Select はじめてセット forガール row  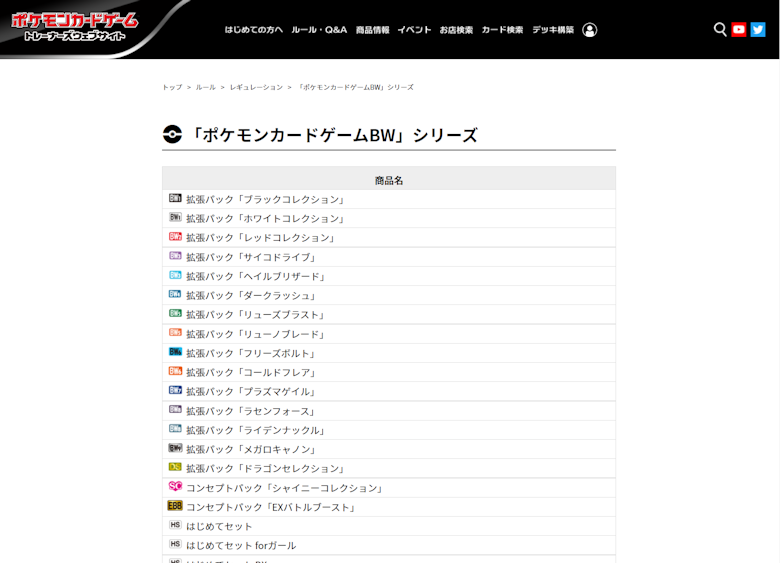pos(241,545)
